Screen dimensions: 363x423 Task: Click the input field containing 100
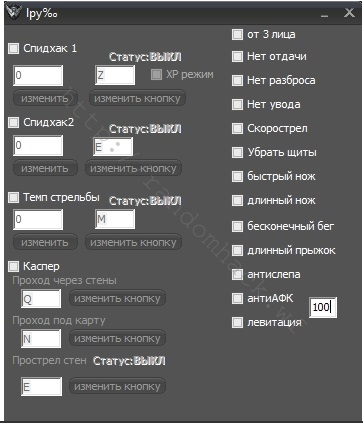[323, 307]
